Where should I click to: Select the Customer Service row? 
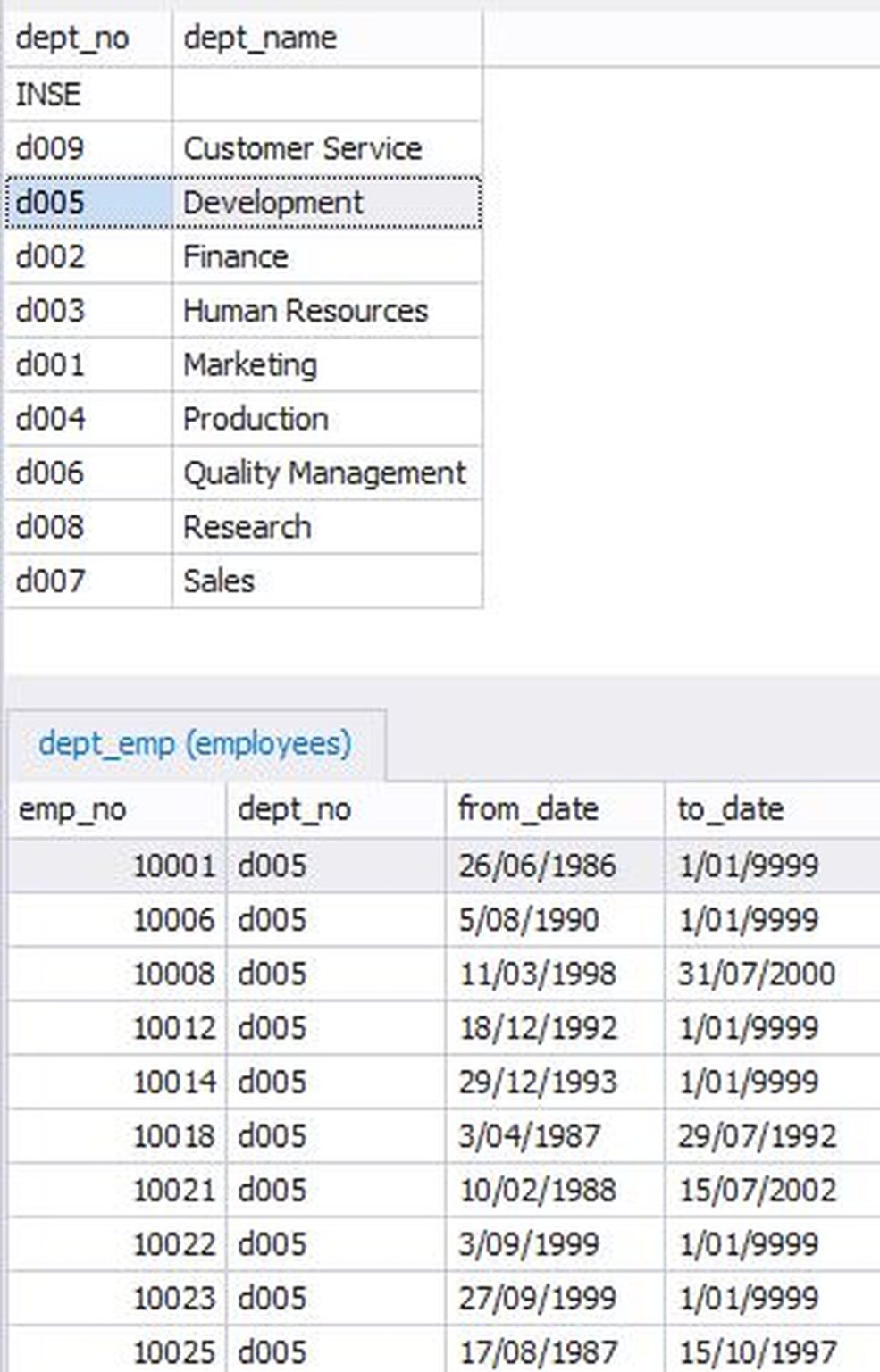click(x=303, y=148)
